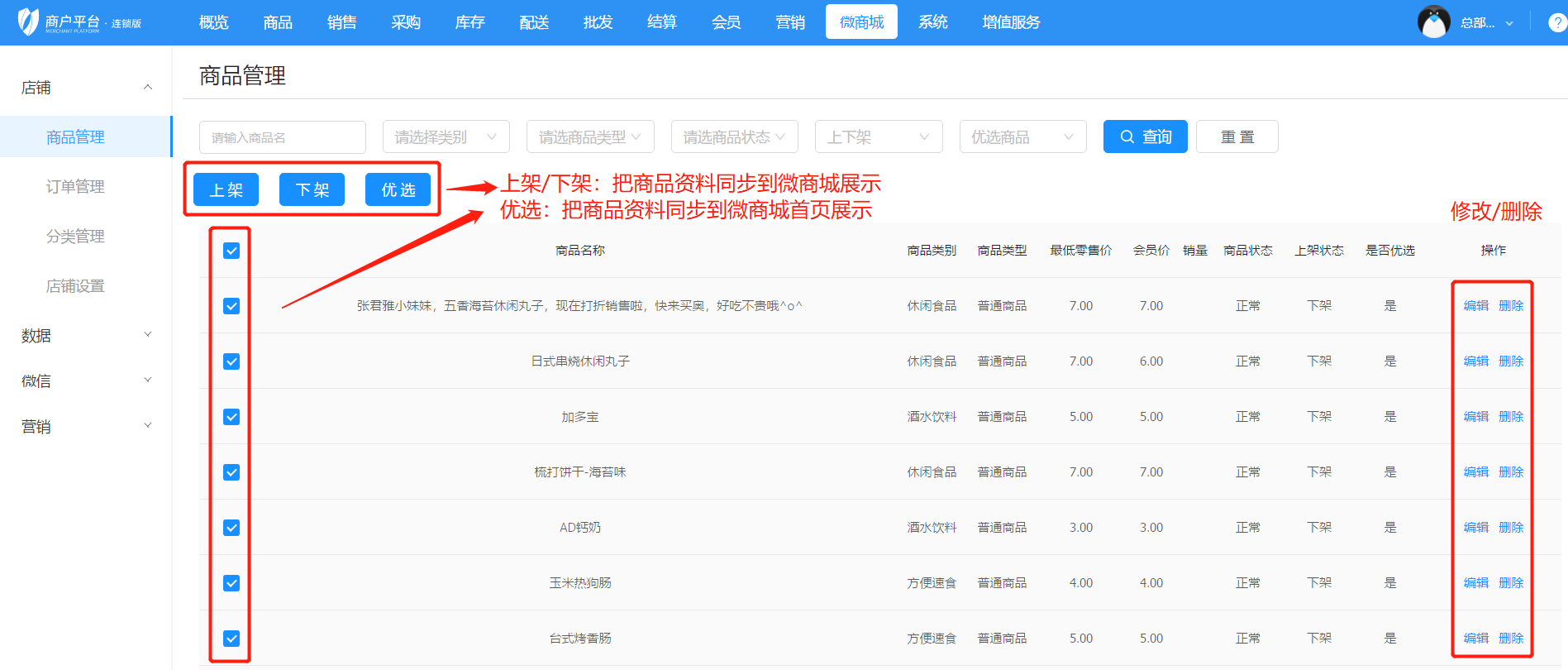Click the 查询 search button
Viewport: 1568px width, 670px height.
(1145, 136)
